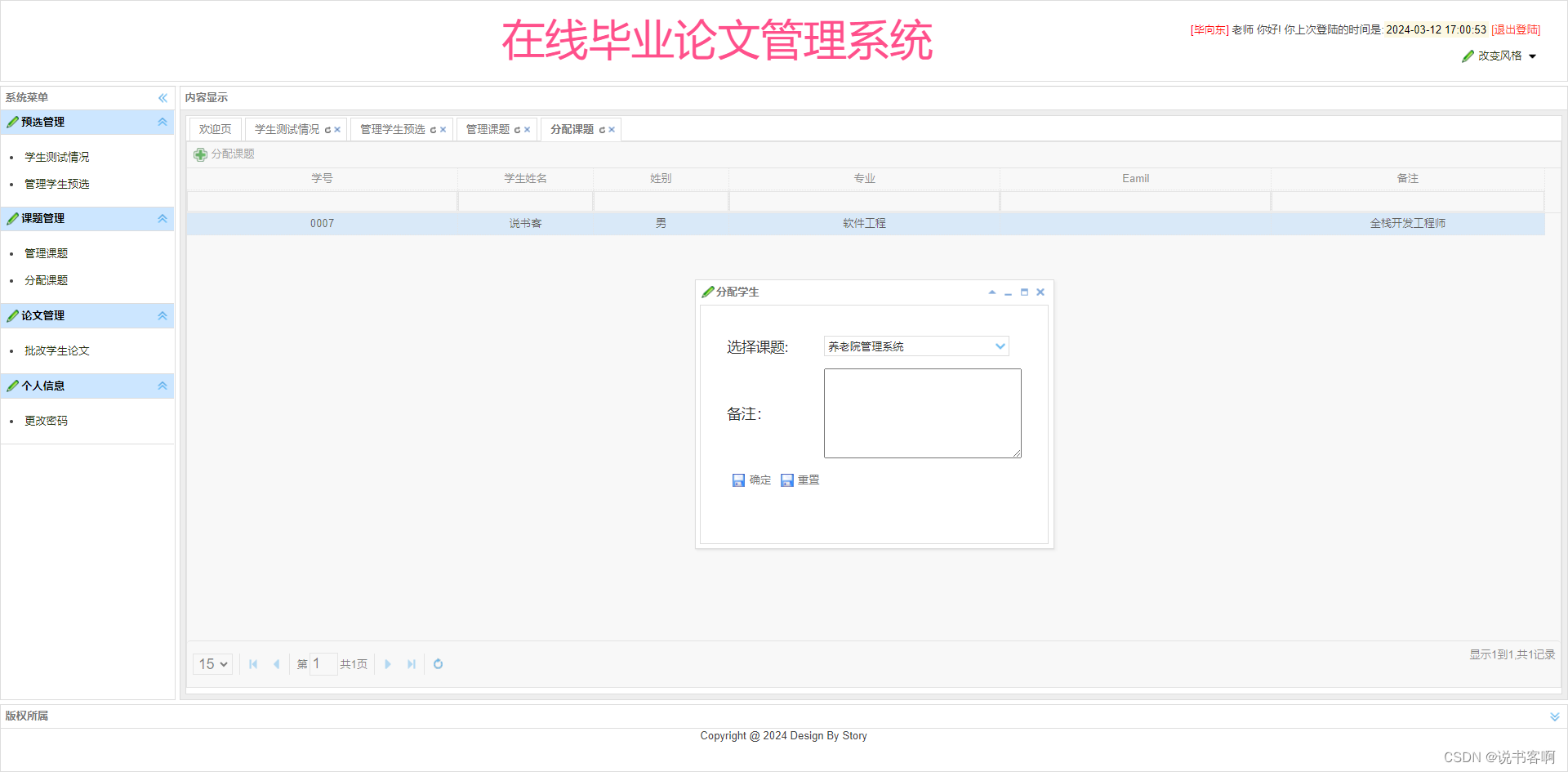Click the 重置 reset button
The image size is (1568, 772).
coord(800,480)
